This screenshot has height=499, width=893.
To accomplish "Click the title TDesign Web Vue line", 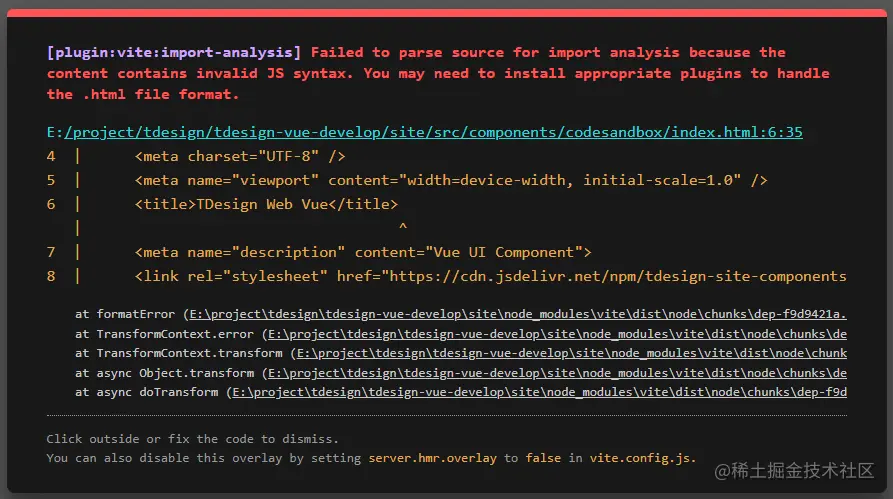I will pyautogui.click(x=266, y=204).
